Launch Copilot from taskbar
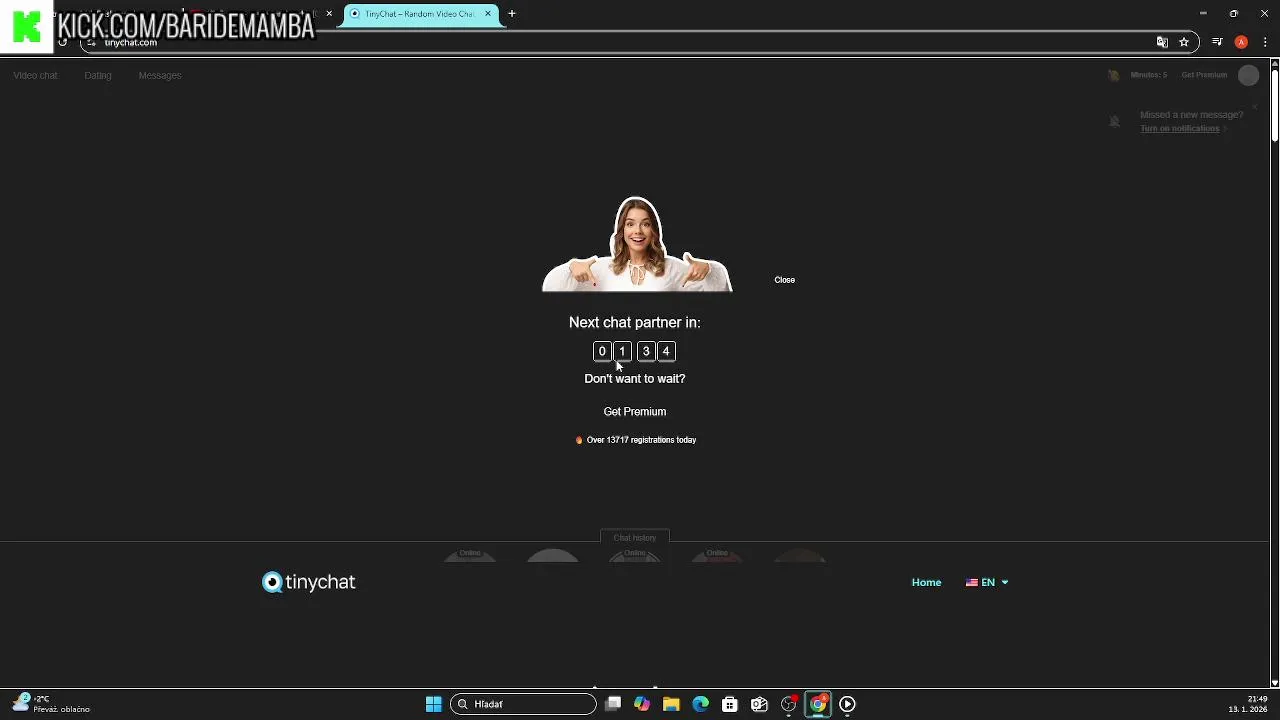The height and width of the screenshot is (720, 1280). [642, 704]
